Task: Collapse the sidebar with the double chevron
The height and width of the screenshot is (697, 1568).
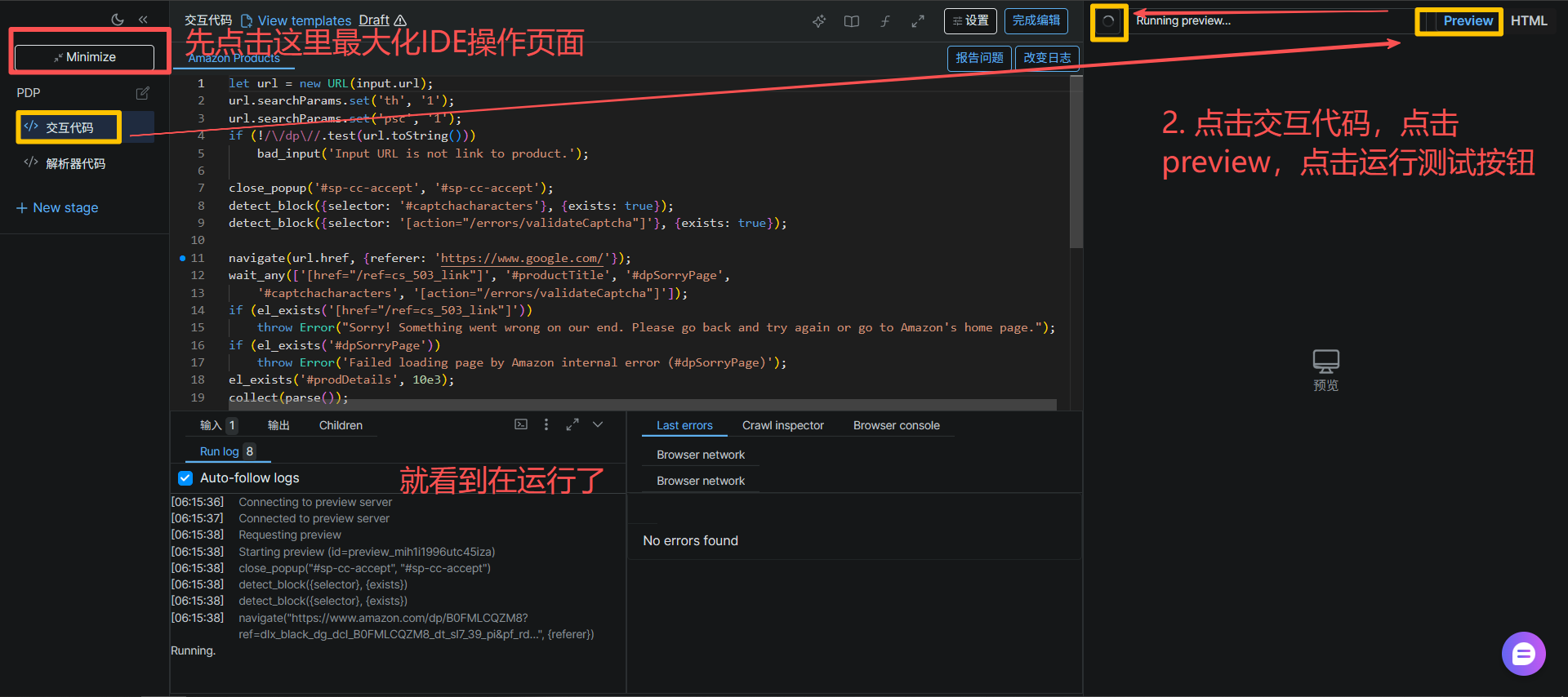Action: [x=143, y=20]
